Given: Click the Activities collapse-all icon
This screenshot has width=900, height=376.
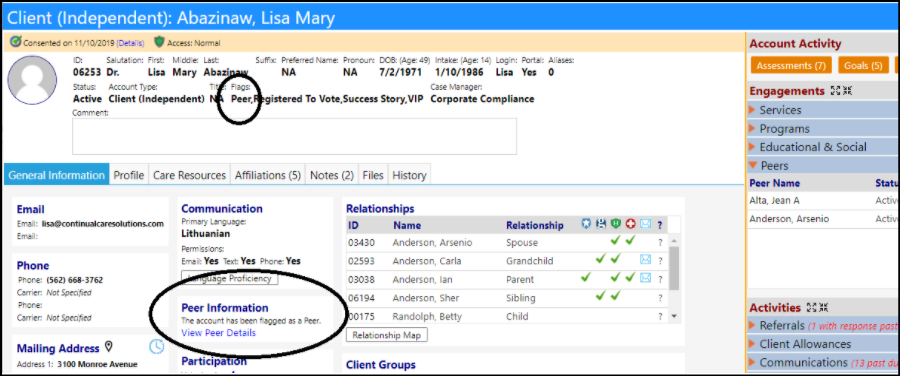Looking at the screenshot, I should [823, 308].
